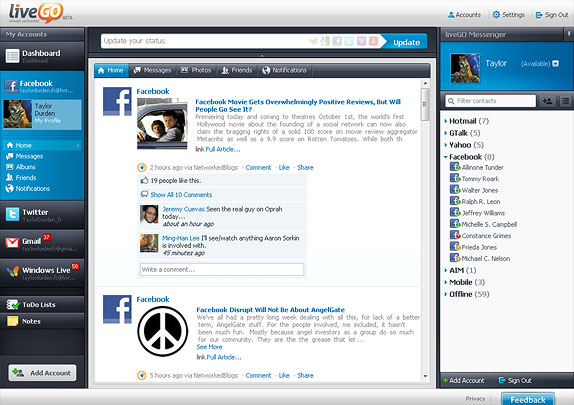Switch to the Photos tab
The width and height of the screenshot is (574, 405).
[x=196, y=70]
